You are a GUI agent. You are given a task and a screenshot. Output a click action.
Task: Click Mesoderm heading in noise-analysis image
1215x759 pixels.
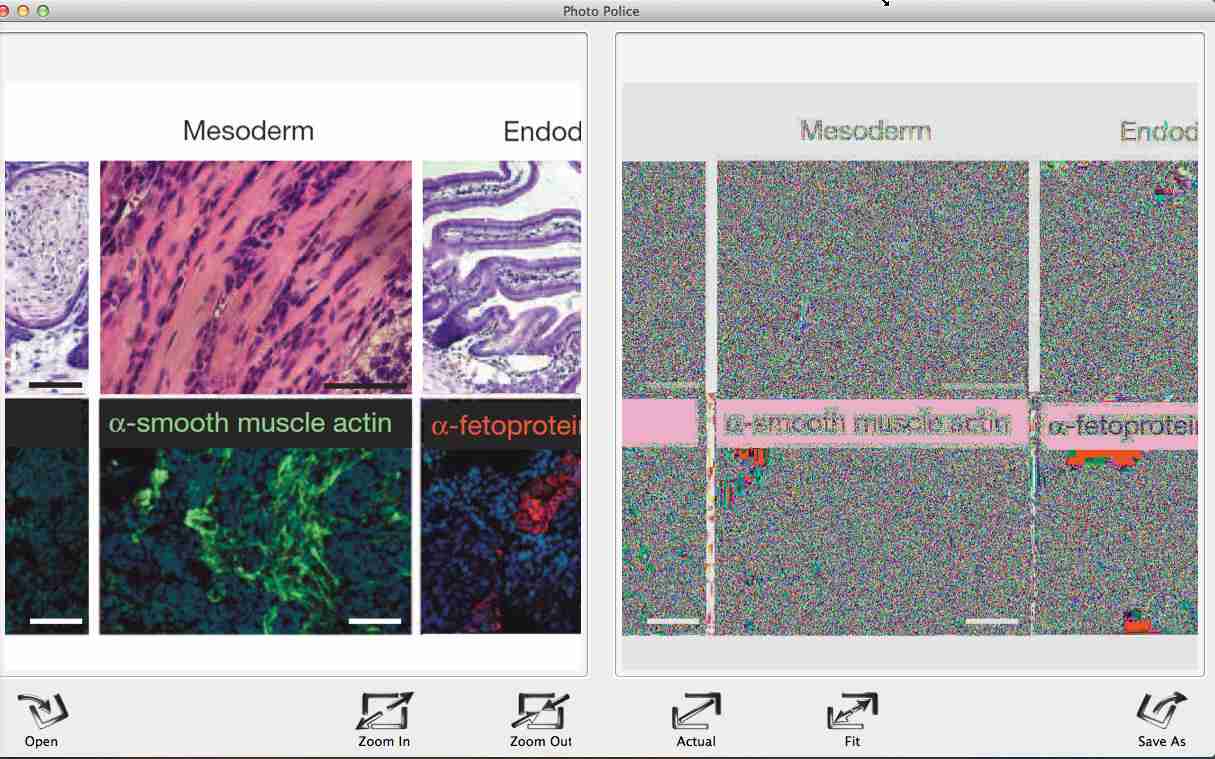pyautogui.click(x=866, y=131)
